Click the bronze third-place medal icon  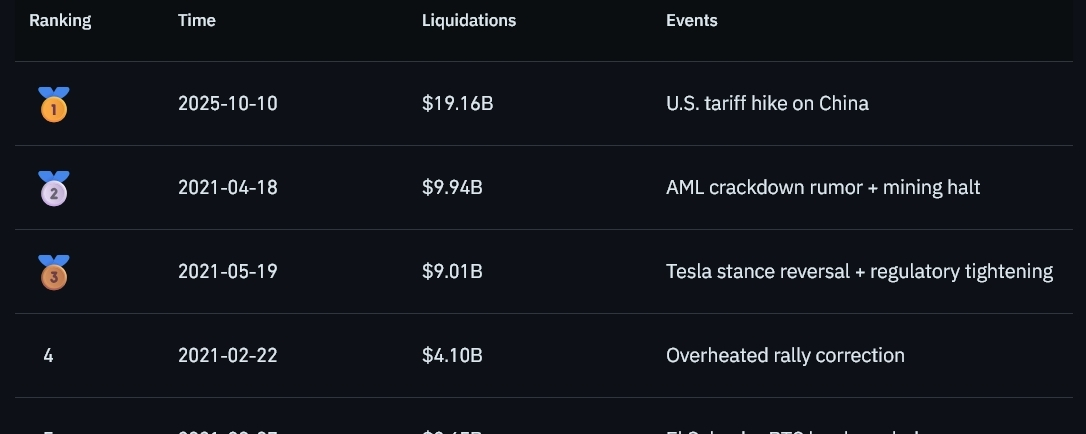click(53, 272)
